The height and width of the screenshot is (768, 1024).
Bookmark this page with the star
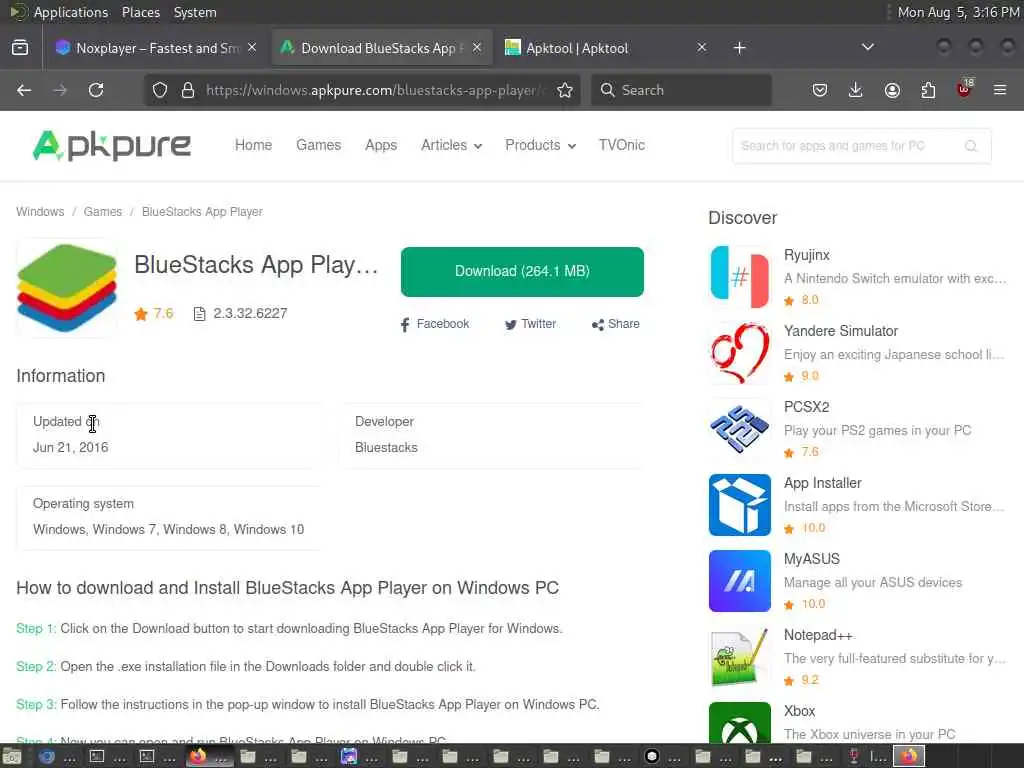(x=565, y=90)
